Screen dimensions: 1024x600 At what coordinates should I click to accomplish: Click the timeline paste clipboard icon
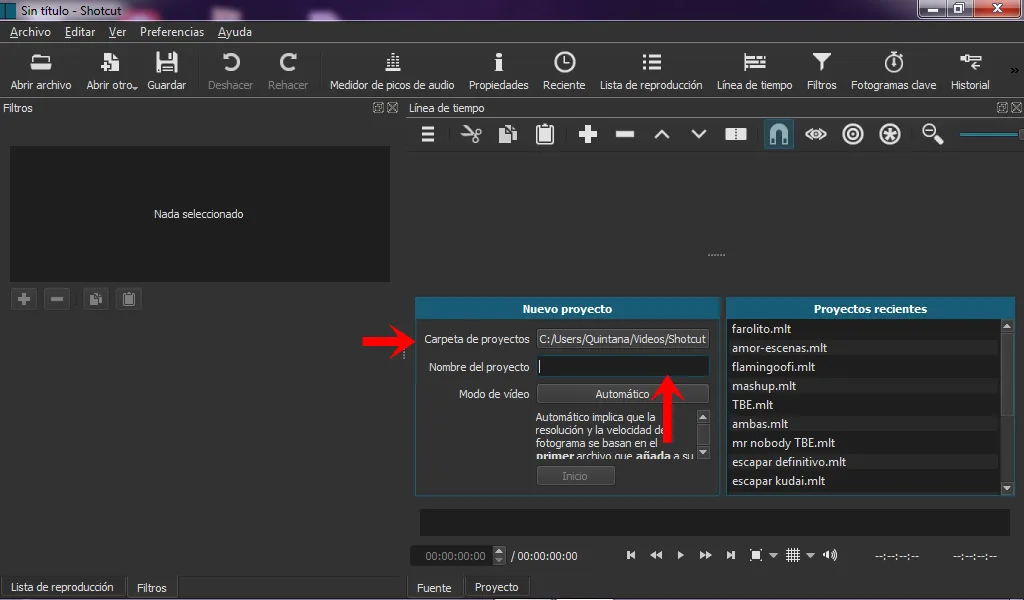pos(545,134)
